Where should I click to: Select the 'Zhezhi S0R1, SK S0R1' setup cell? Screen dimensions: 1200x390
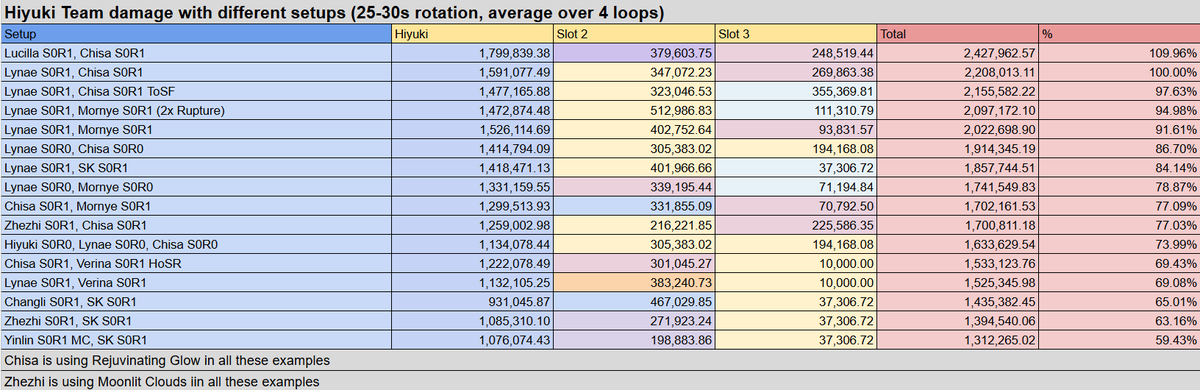click(196, 321)
